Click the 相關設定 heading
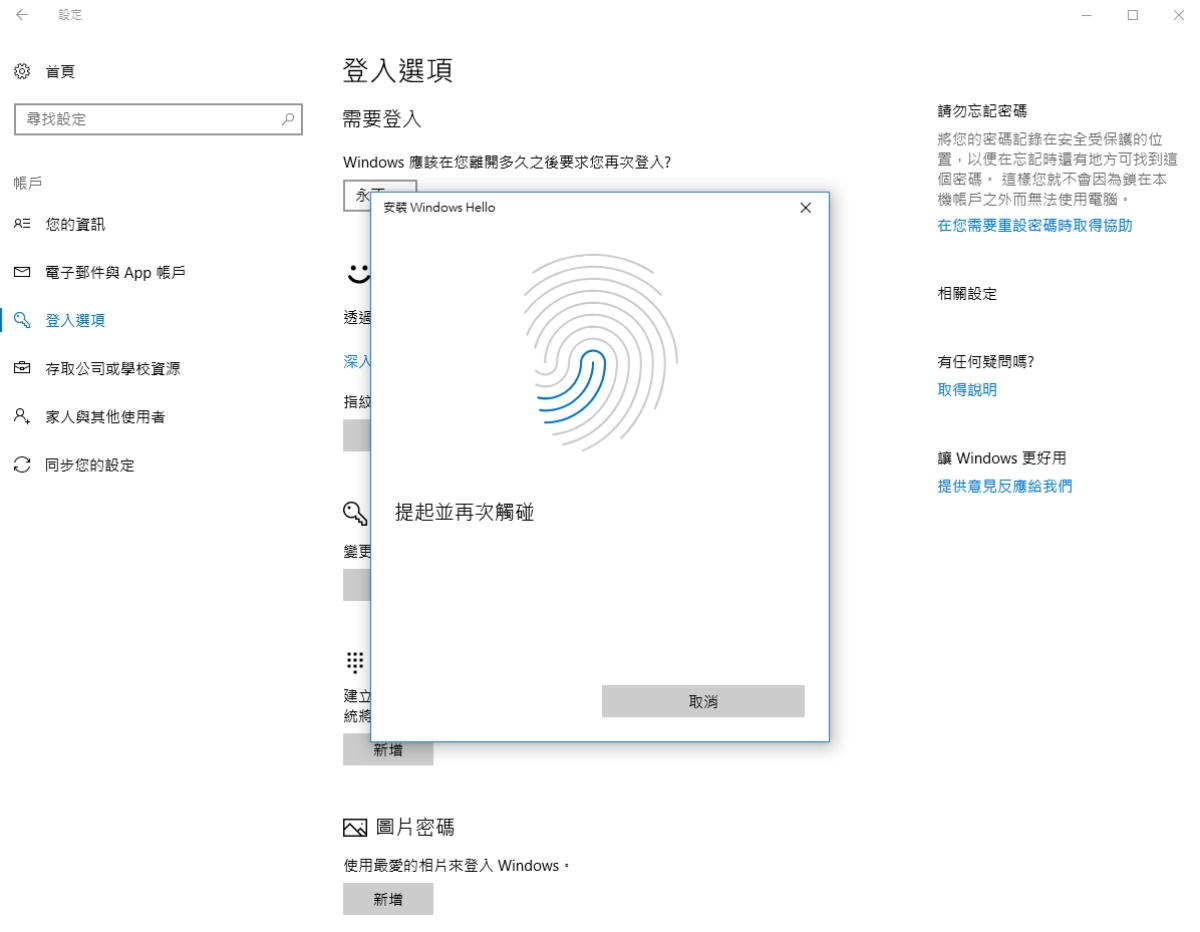This screenshot has width=1200, height=932. (x=967, y=294)
